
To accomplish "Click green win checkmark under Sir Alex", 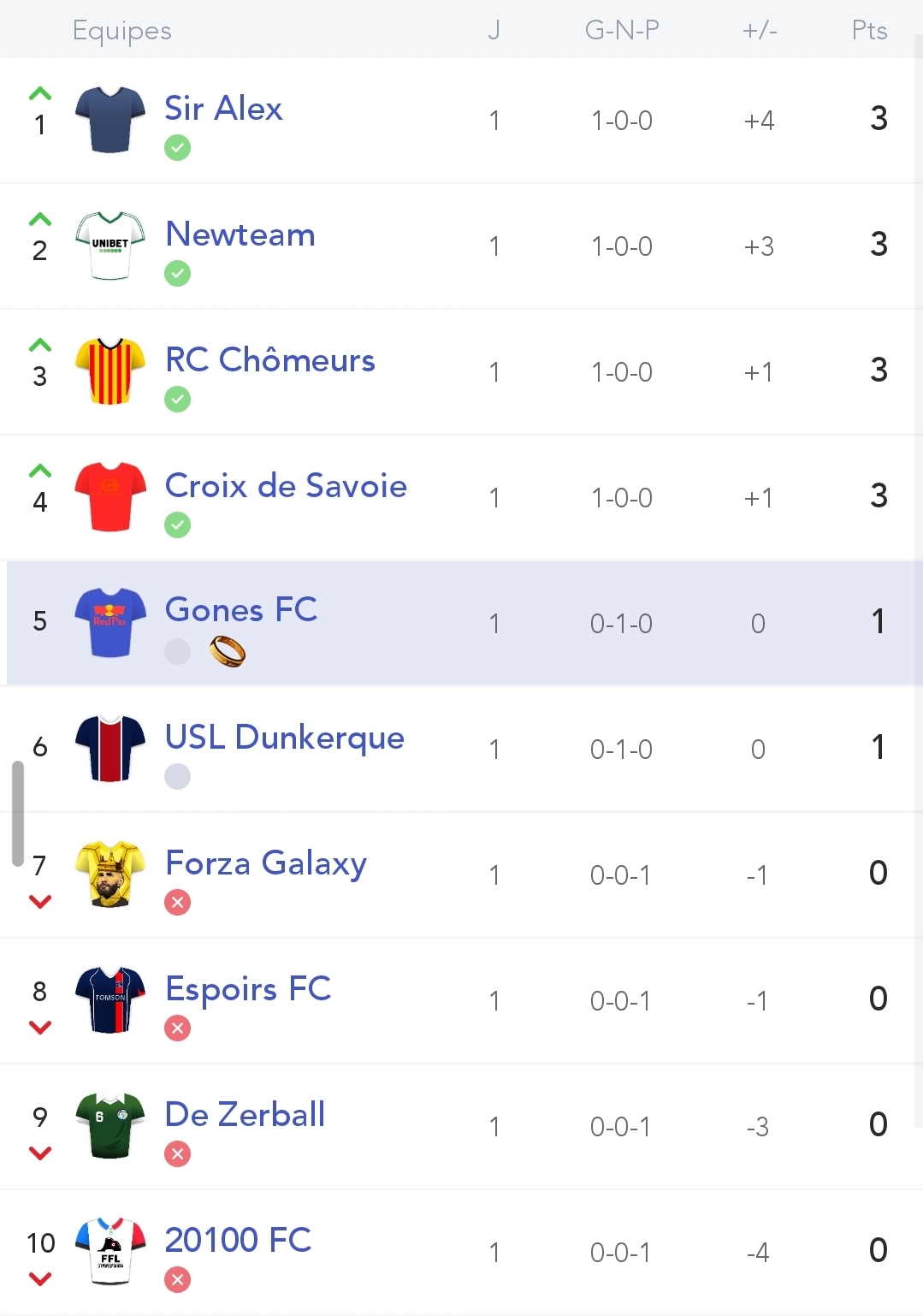I will point(177,148).
